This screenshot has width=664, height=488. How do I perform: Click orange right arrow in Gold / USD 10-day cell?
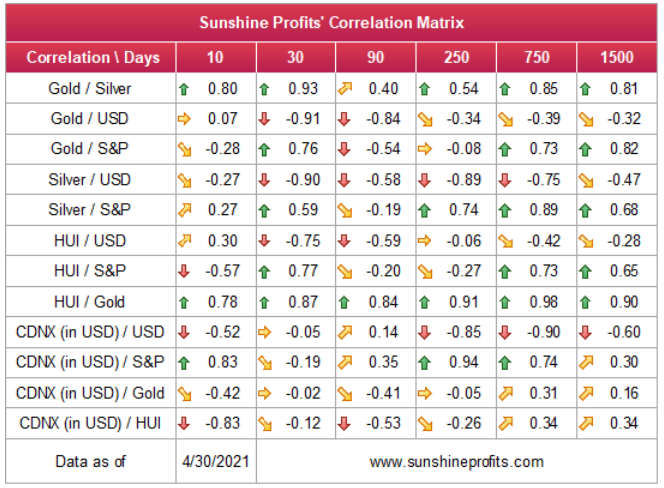click(x=184, y=119)
